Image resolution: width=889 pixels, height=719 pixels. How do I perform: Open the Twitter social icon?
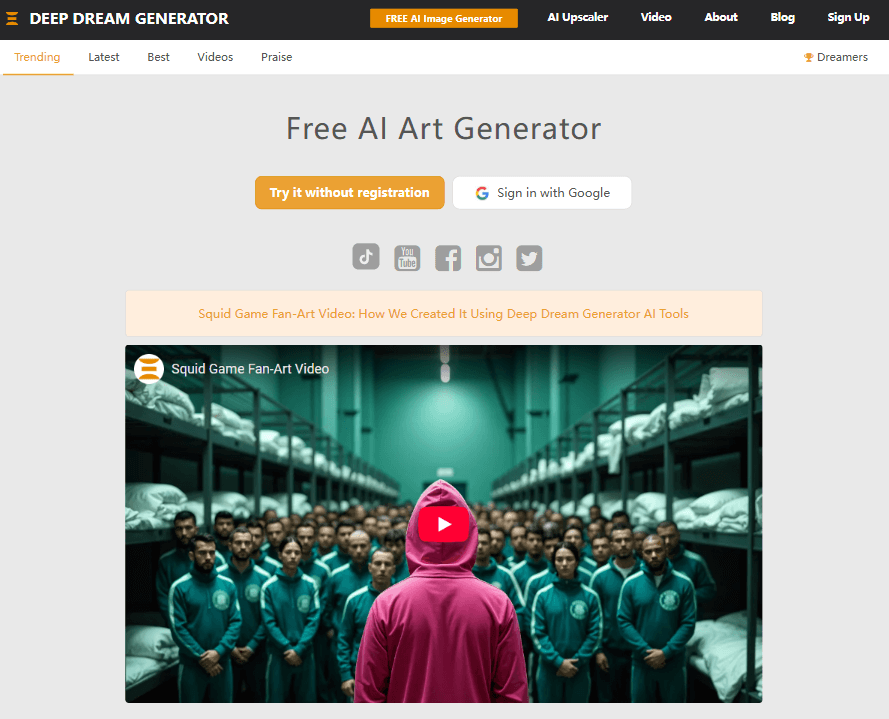click(529, 258)
